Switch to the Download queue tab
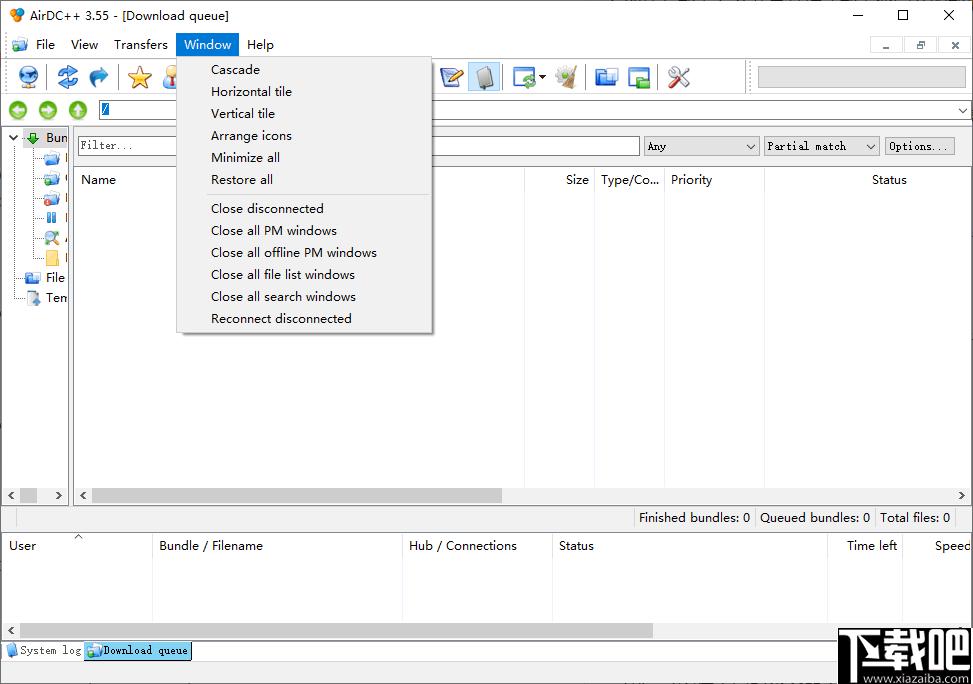973x684 pixels. tap(138, 650)
